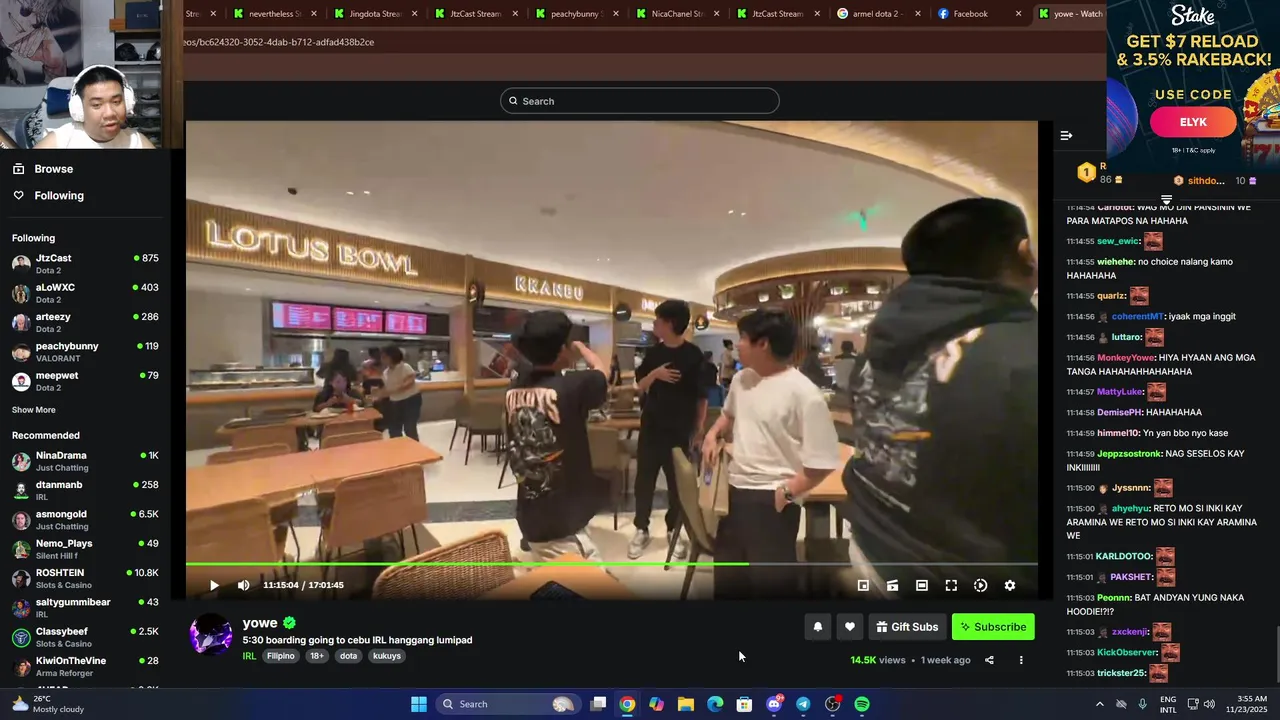Open peachybunny followed channel

point(85,352)
